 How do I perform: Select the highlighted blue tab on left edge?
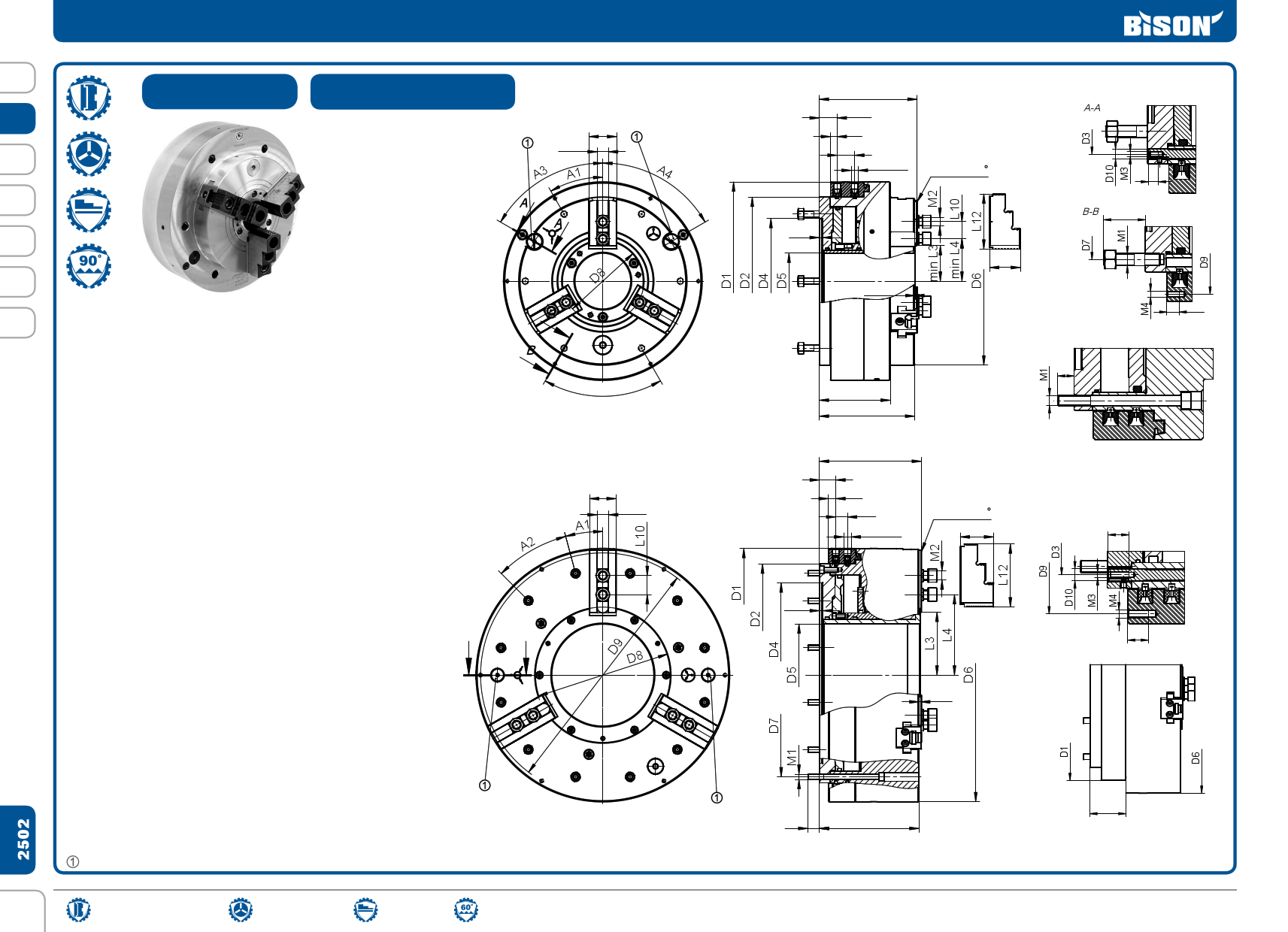point(18,119)
